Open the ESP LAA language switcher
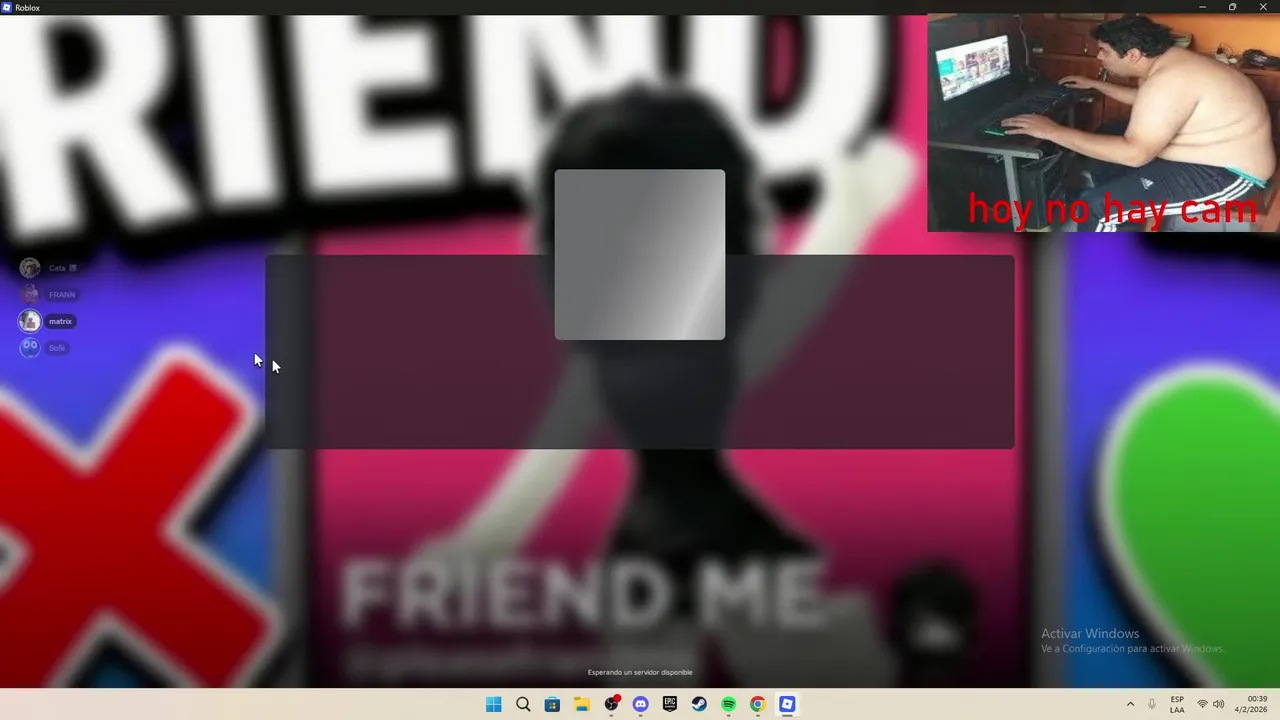The image size is (1280, 720). pyautogui.click(x=1177, y=704)
